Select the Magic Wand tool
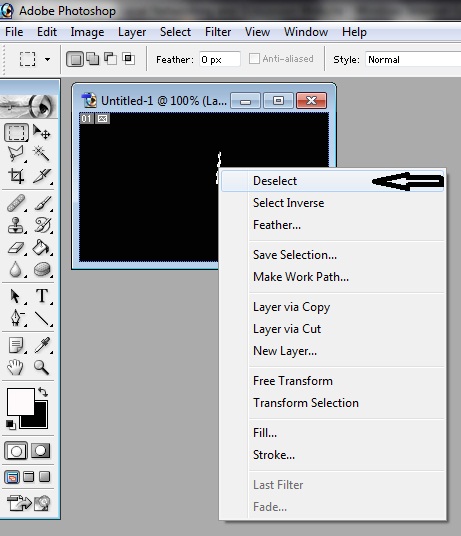The width and height of the screenshot is (461, 536). pos(42,153)
